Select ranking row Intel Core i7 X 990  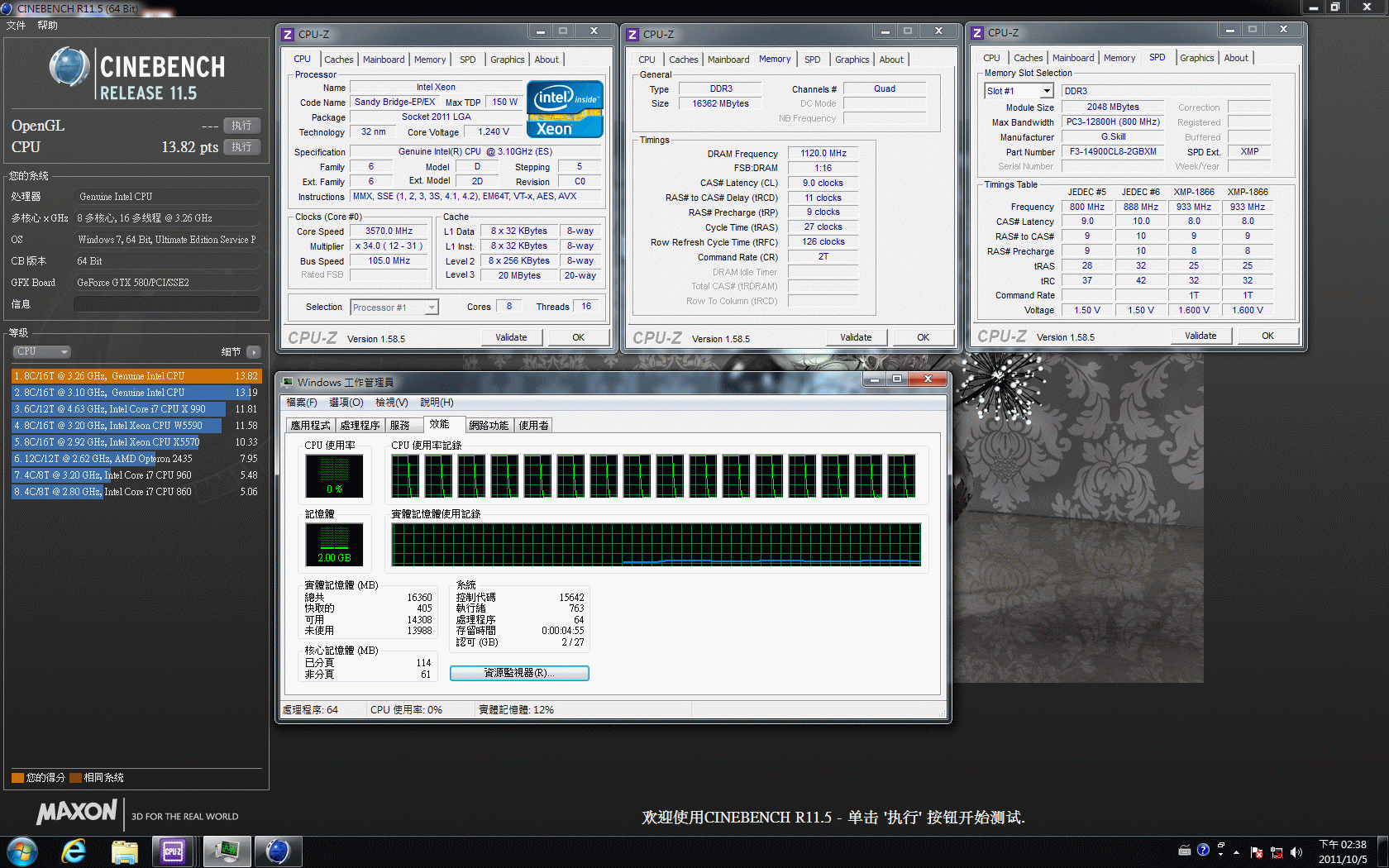pyautogui.click(x=136, y=409)
